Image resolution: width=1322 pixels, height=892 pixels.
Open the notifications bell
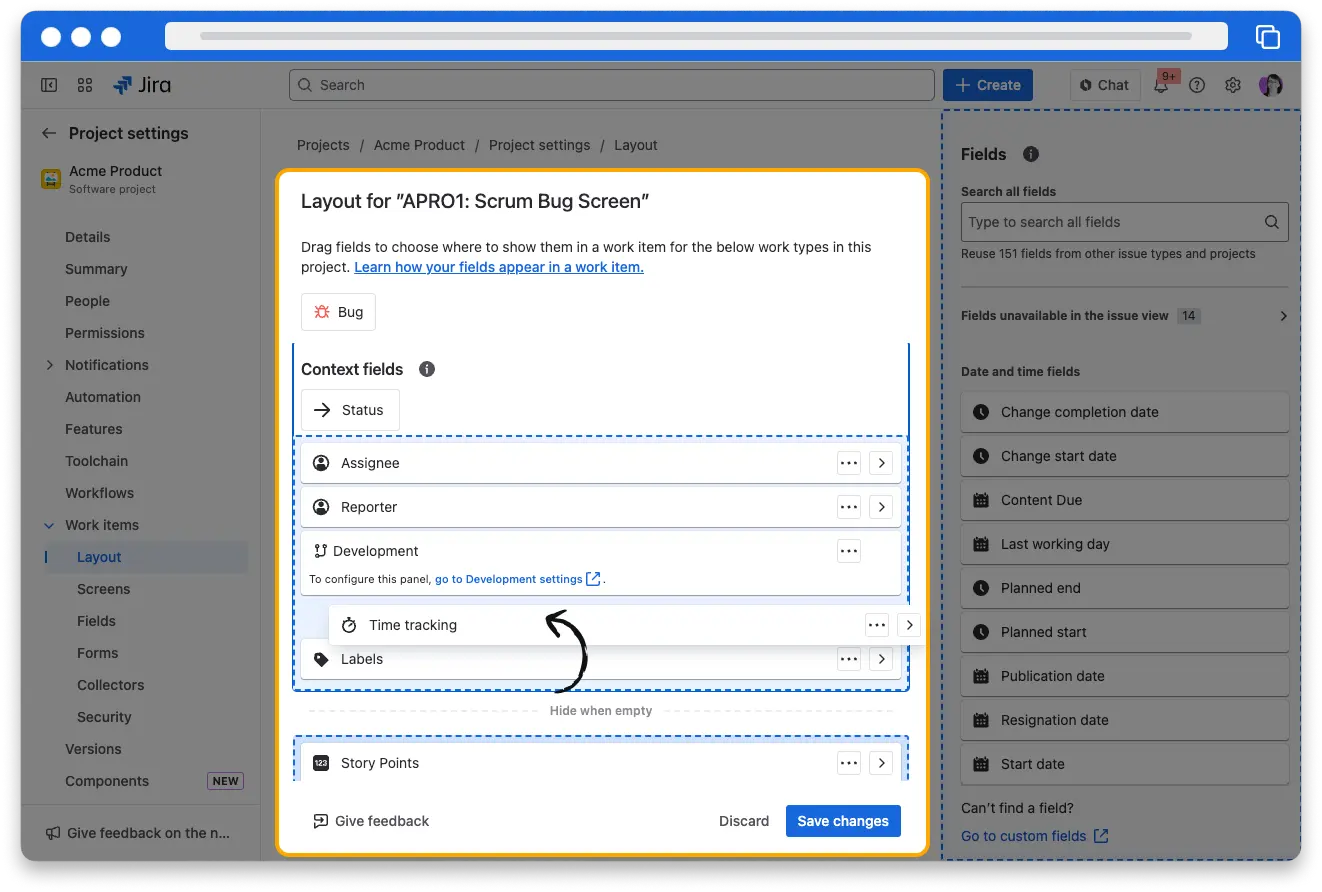point(1161,85)
